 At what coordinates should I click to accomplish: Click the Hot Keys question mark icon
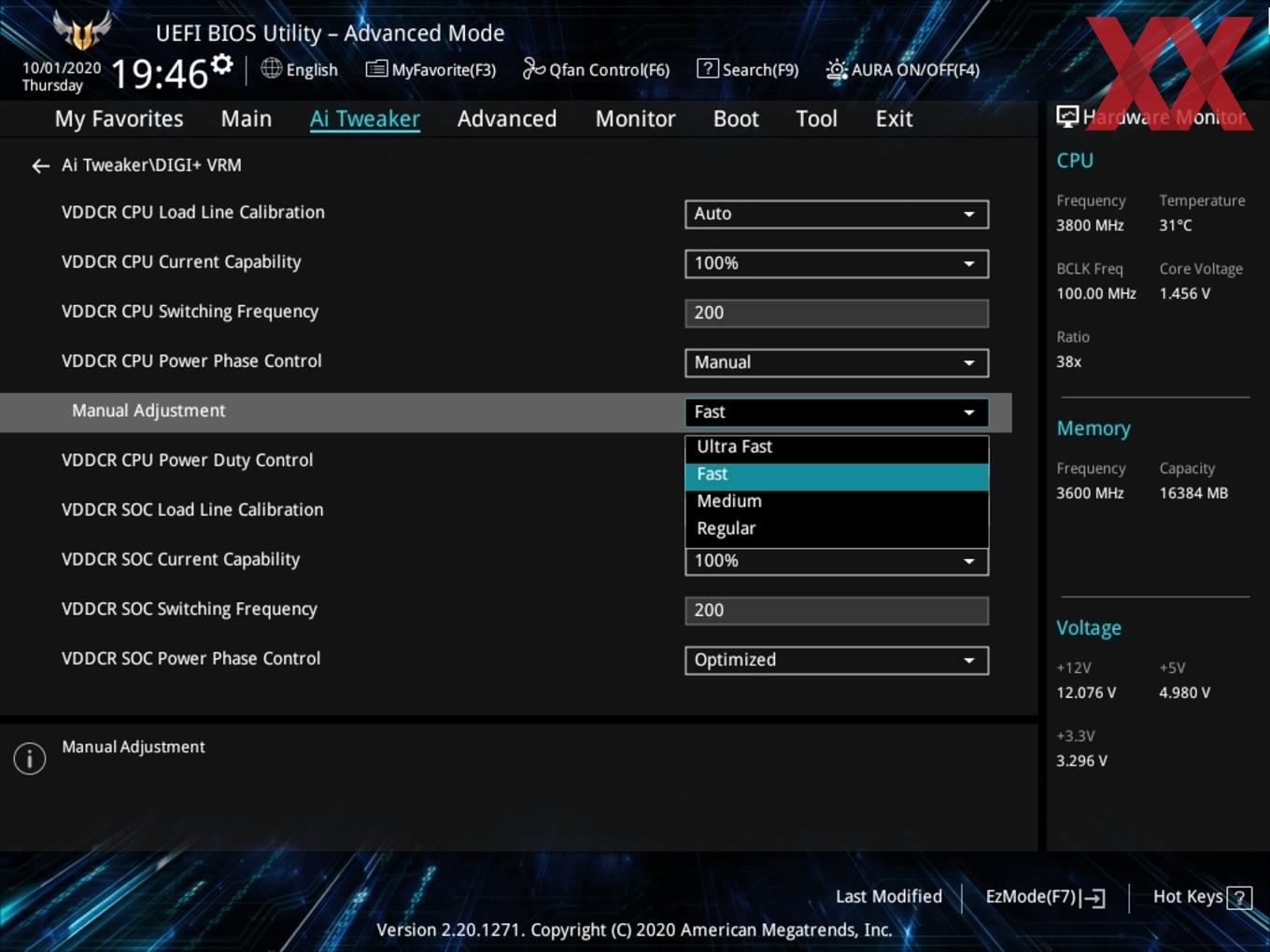[x=1239, y=898]
